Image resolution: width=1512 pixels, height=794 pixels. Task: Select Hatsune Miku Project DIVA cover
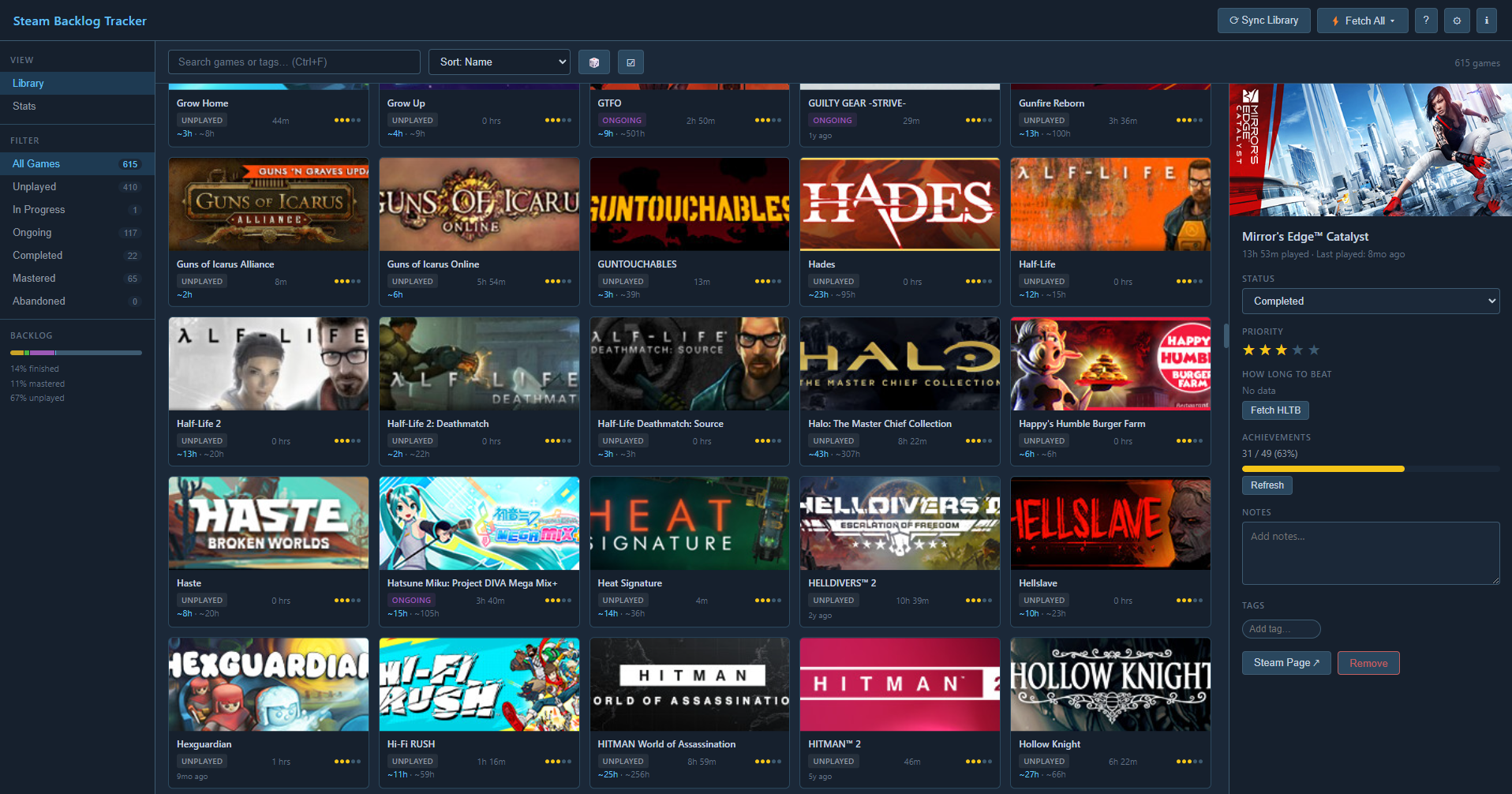(x=479, y=523)
